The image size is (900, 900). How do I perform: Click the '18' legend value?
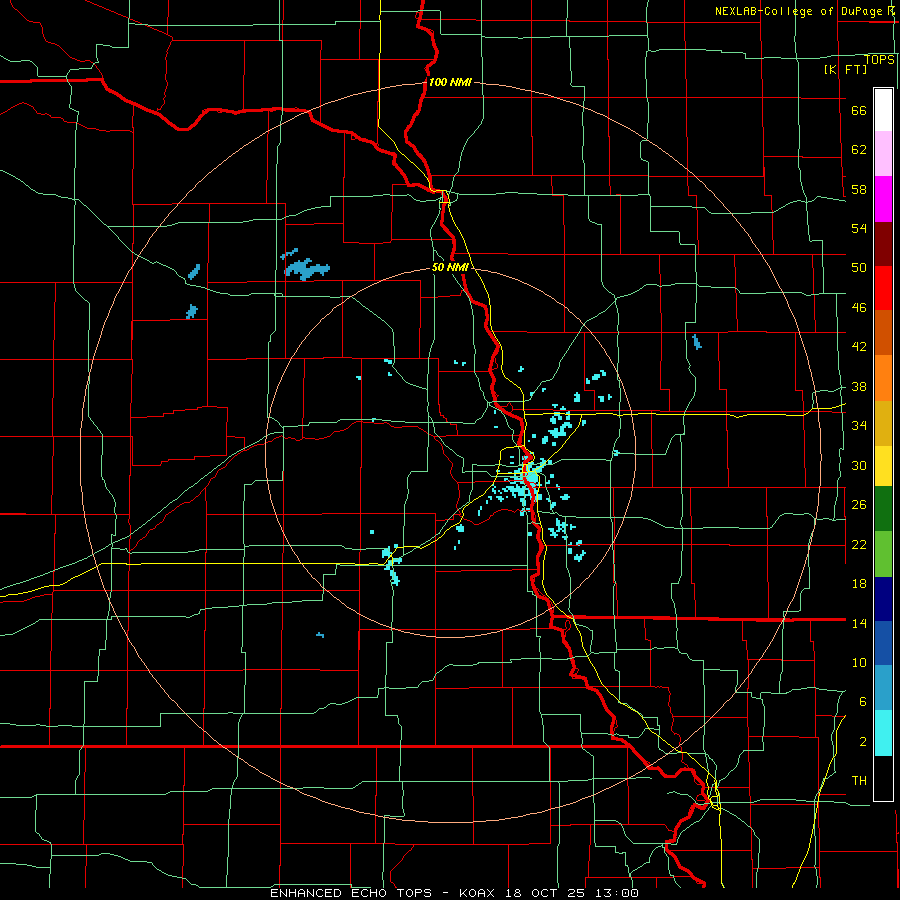coord(859,584)
